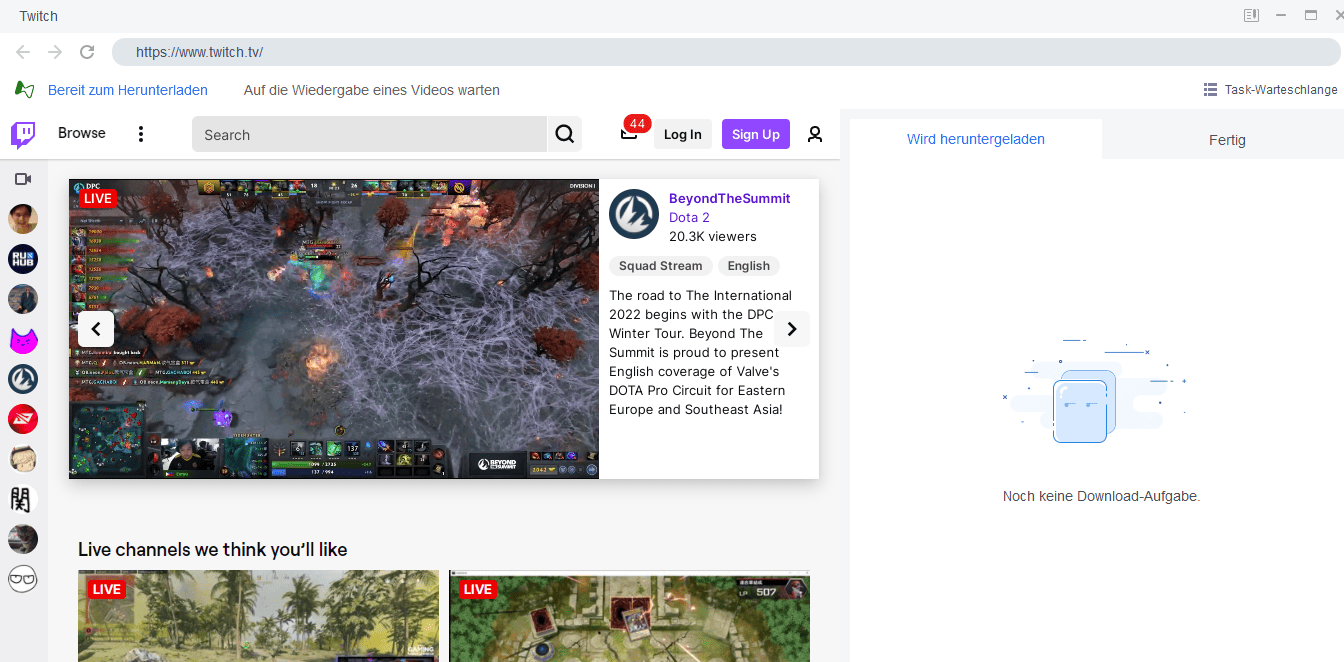
Task: Click the search magnifier button
Action: point(564,134)
